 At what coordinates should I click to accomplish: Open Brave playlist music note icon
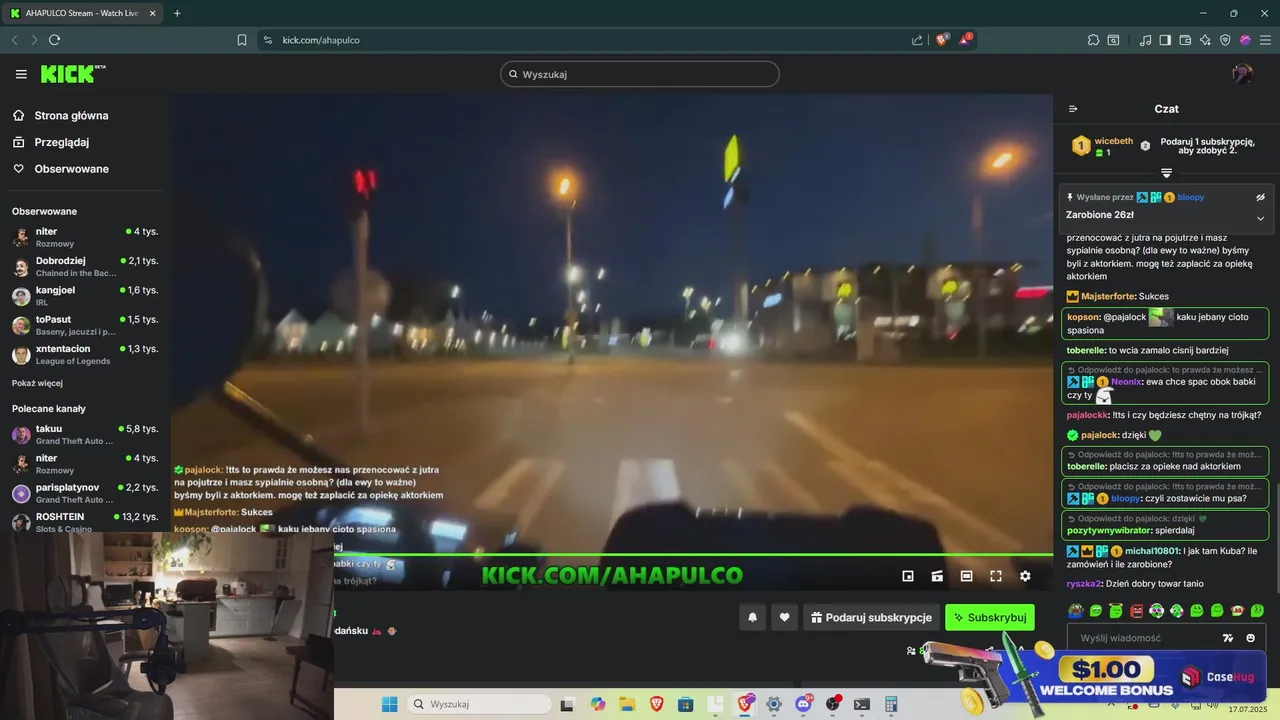(x=1145, y=40)
